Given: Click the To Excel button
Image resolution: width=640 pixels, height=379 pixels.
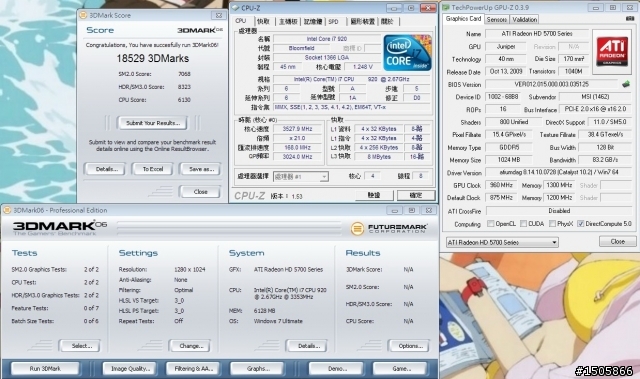Looking at the screenshot, I should 152,169.
